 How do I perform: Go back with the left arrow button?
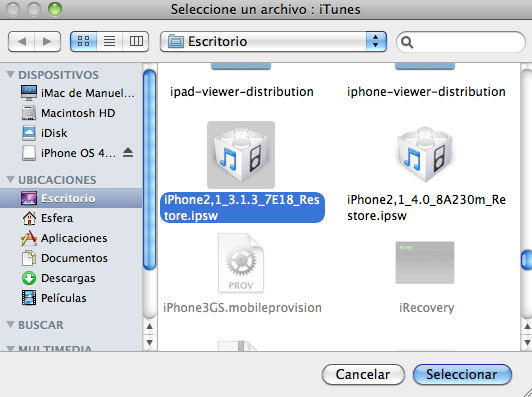click(x=21, y=41)
